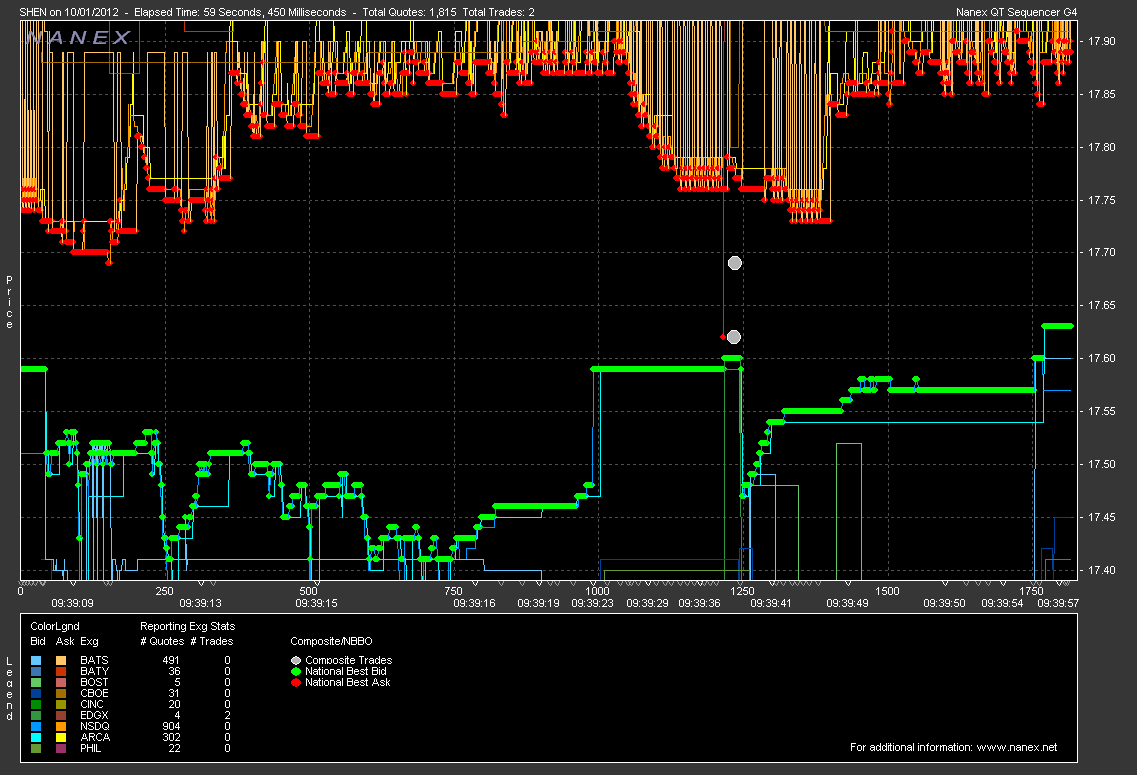Click the 09:39:41 time axis label

(771, 603)
